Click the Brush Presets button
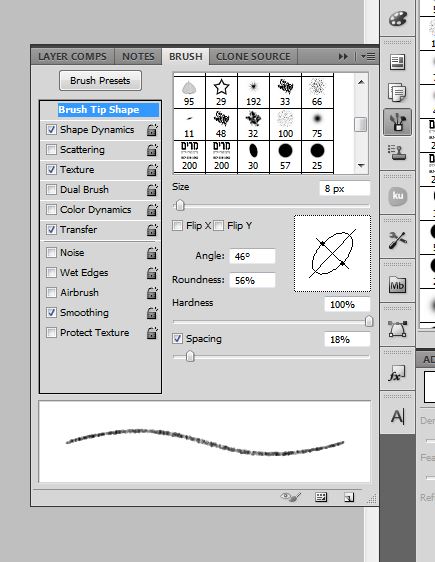 [100, 81]
